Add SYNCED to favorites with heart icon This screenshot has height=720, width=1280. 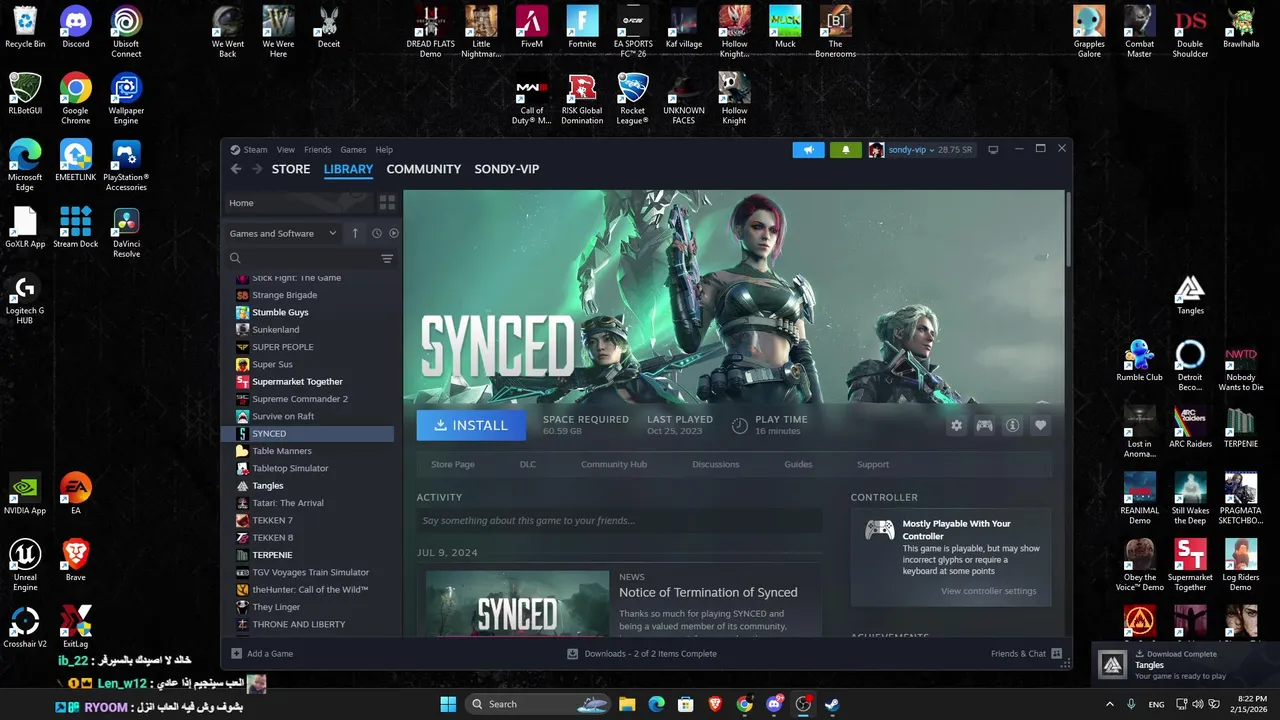pos(1041,425)
